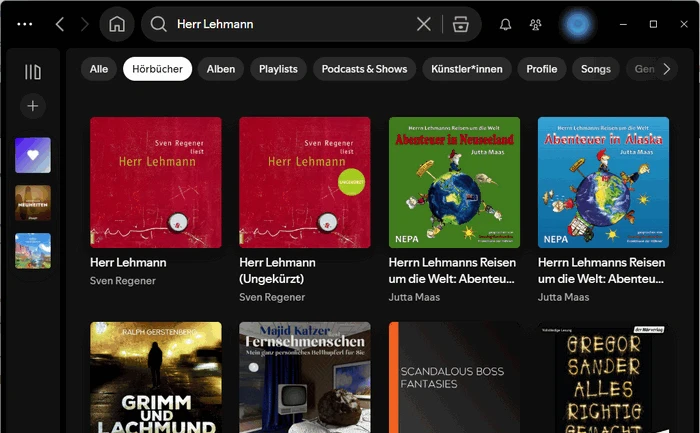
Task: Open the first Herr Lehmann audiobook cover
Action: [156, 183]
